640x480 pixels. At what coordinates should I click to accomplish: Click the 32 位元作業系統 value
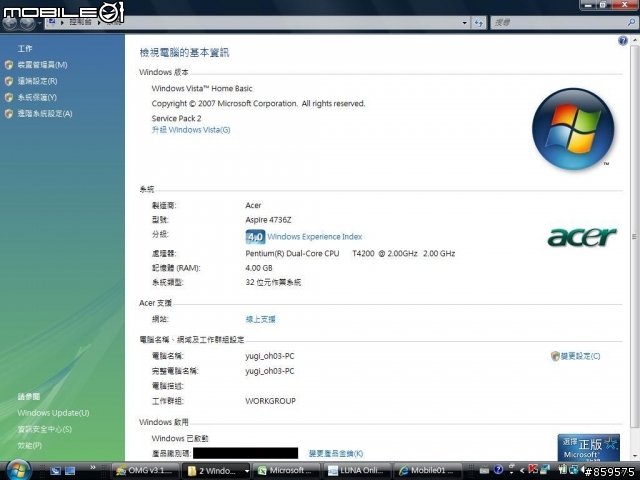[273, 282]
